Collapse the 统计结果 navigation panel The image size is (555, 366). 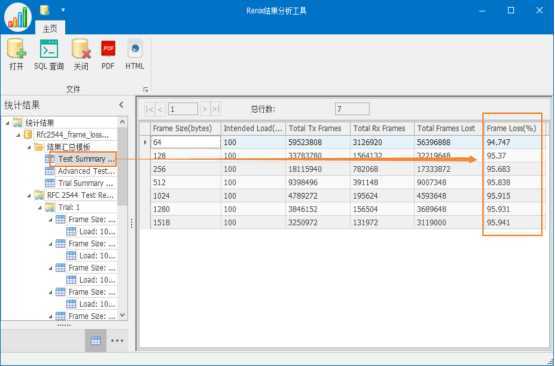coord(121,105)
